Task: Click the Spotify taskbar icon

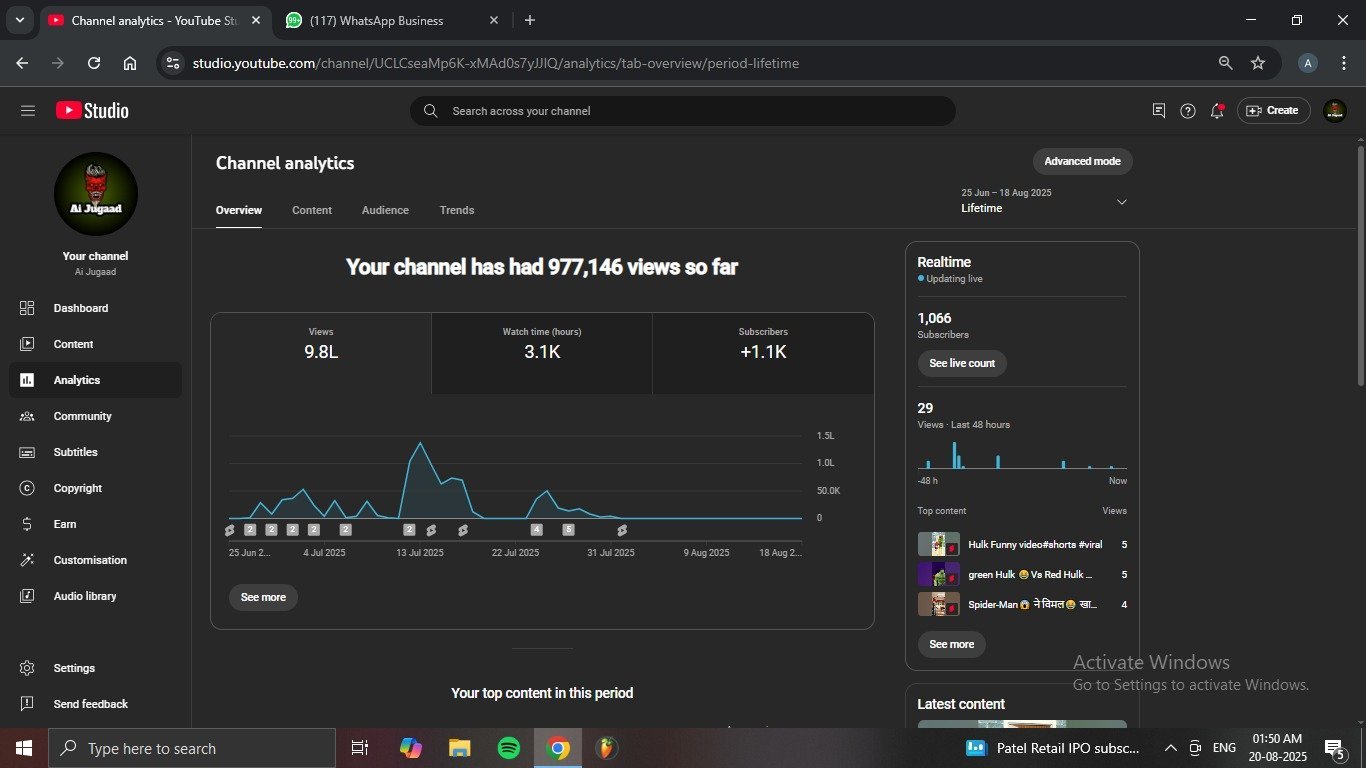Action: (x=508, y=748)
